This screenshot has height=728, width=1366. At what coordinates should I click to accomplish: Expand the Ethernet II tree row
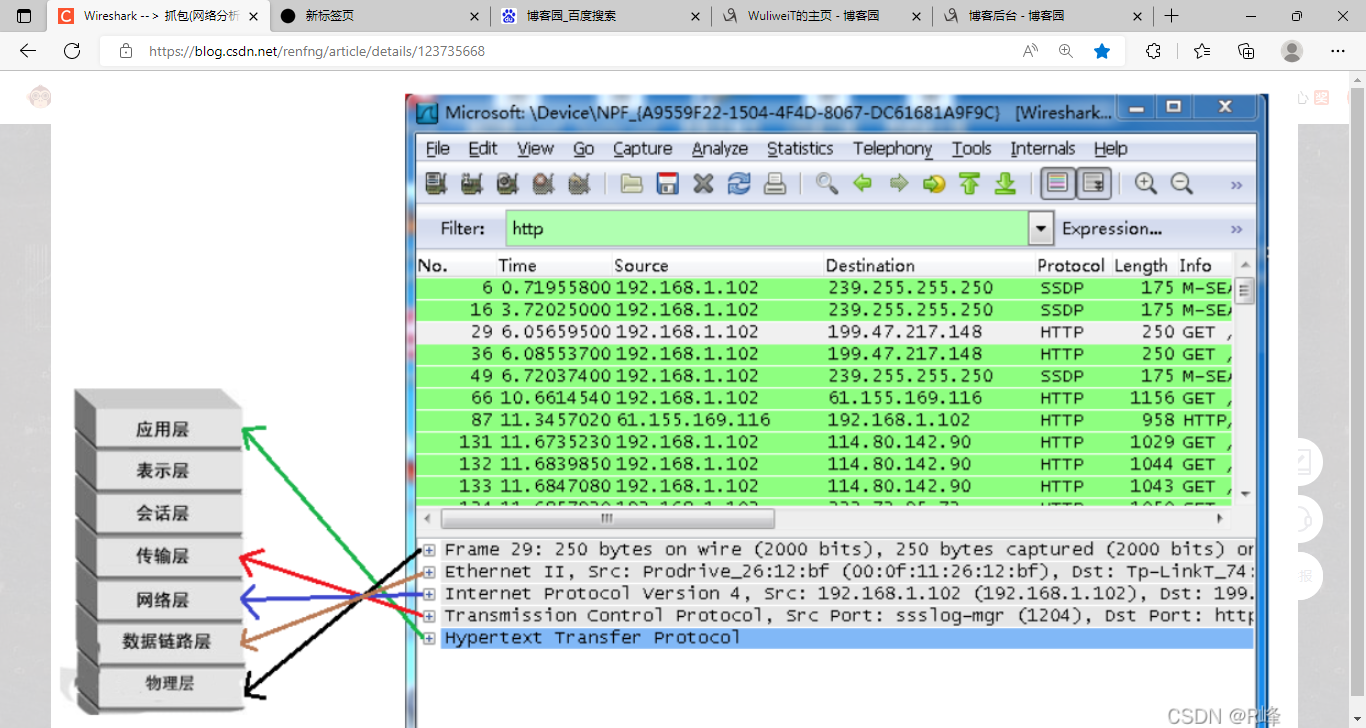click(429, 572)
